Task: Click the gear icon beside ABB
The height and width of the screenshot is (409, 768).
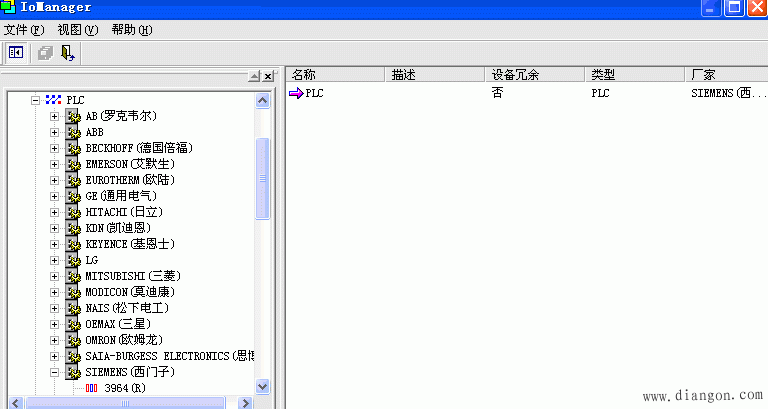Action: (x=73, y=132)
